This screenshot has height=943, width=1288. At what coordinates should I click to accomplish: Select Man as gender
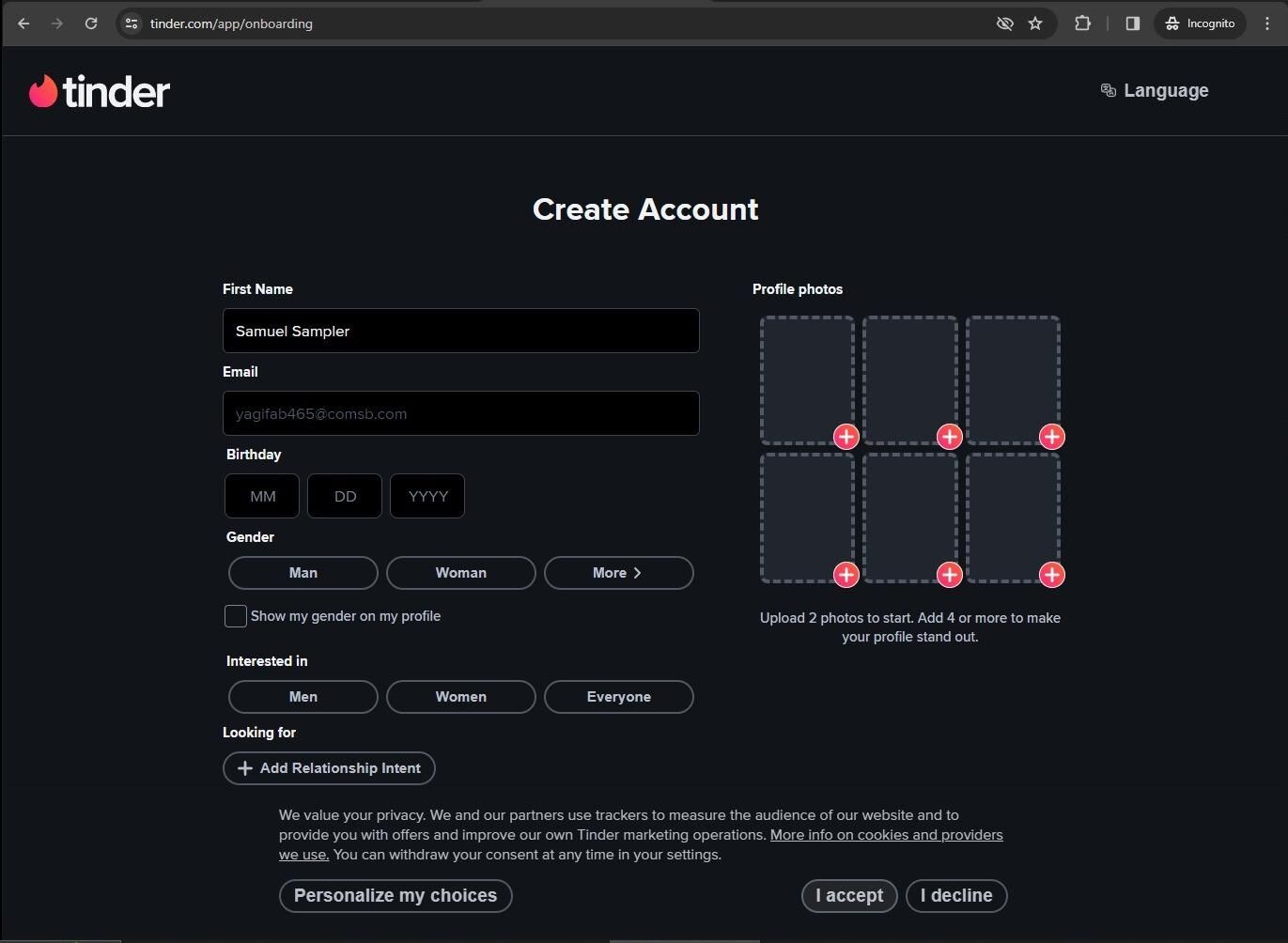click(303, 573)
